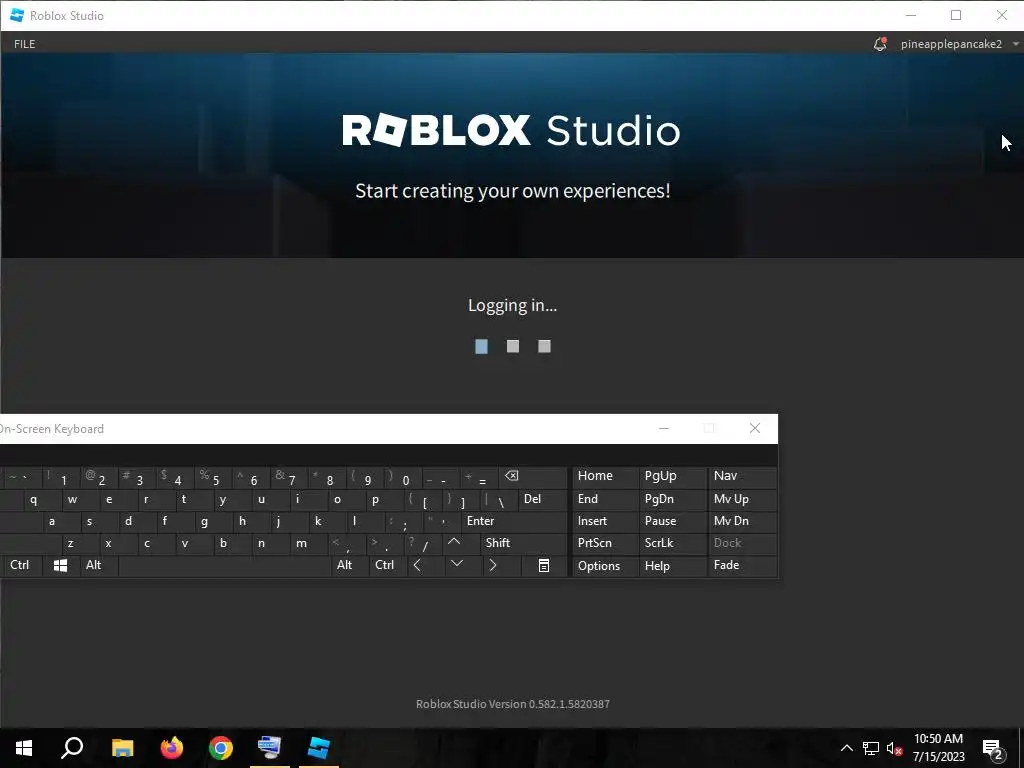Screen dimensions: 1024x768
Task: Toggle the right Shift key on the keyboard
Action: point(524,543)
